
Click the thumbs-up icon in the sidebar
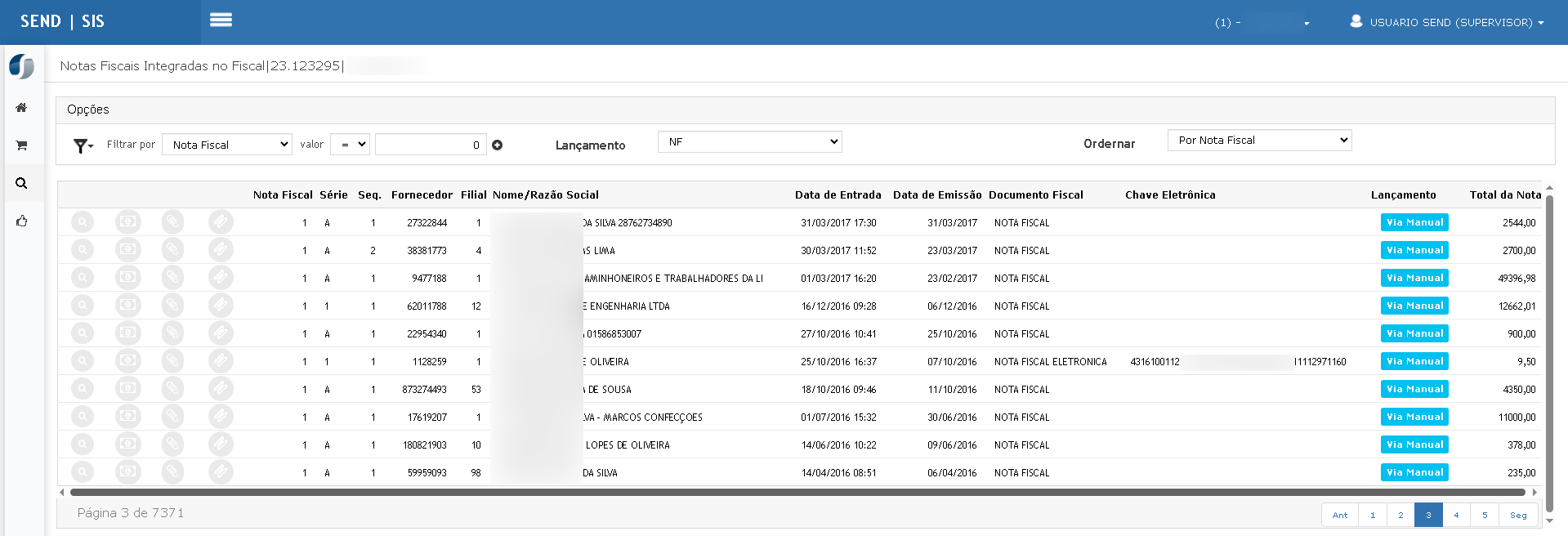click(x=21, y=221)
